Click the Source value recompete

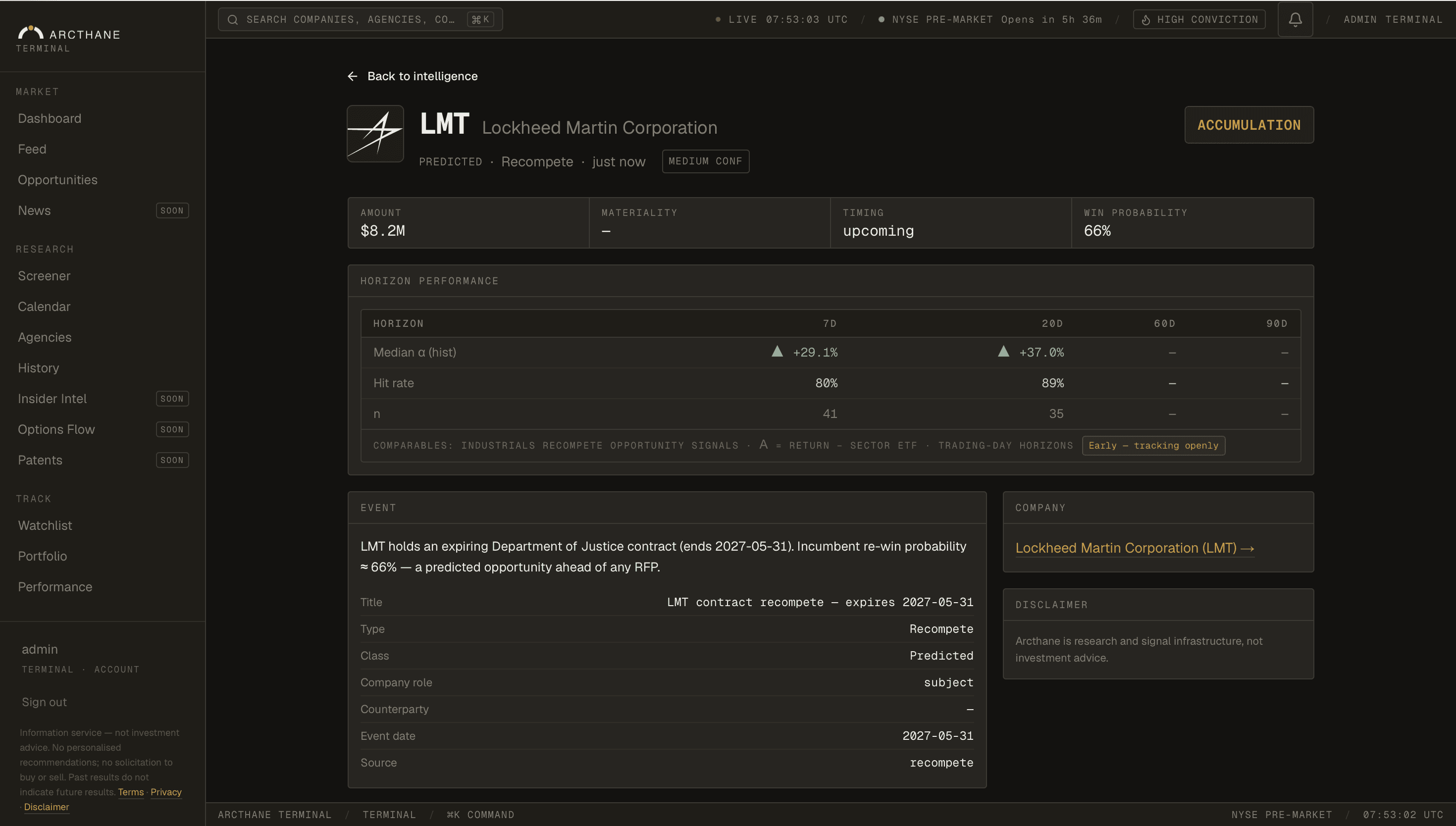click(x=941, y=763)
